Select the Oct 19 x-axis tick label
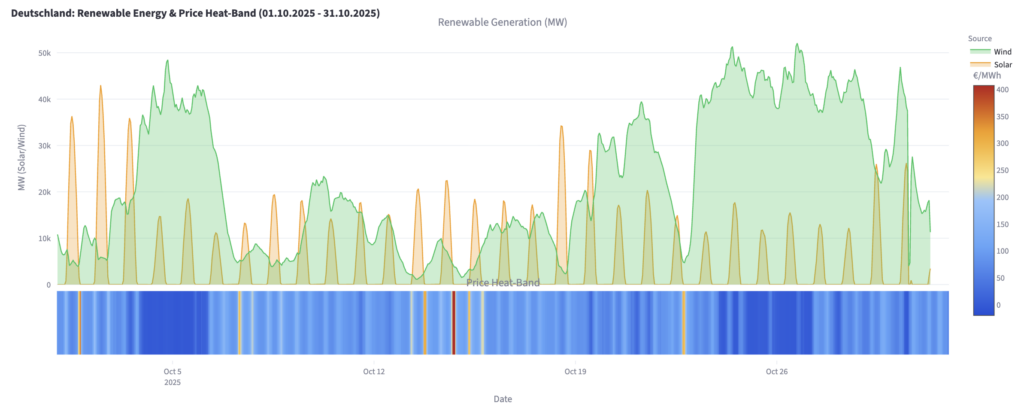 575,372
